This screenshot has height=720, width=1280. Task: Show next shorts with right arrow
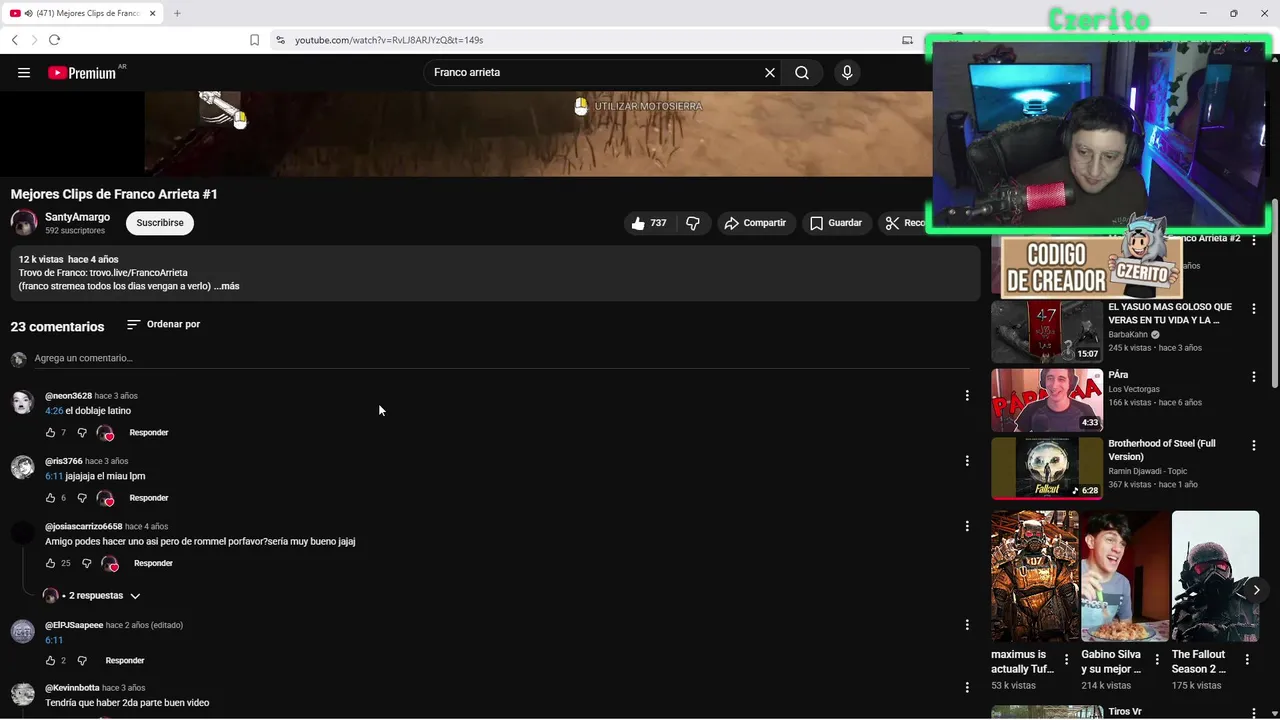point(1256,590)
